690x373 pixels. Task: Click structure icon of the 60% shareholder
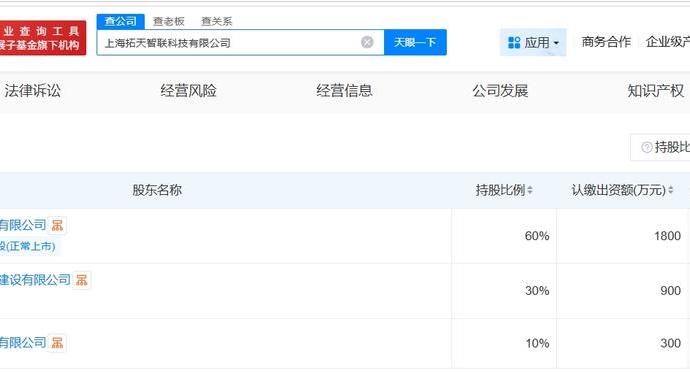pyautogui.click(x=57, y=225)
